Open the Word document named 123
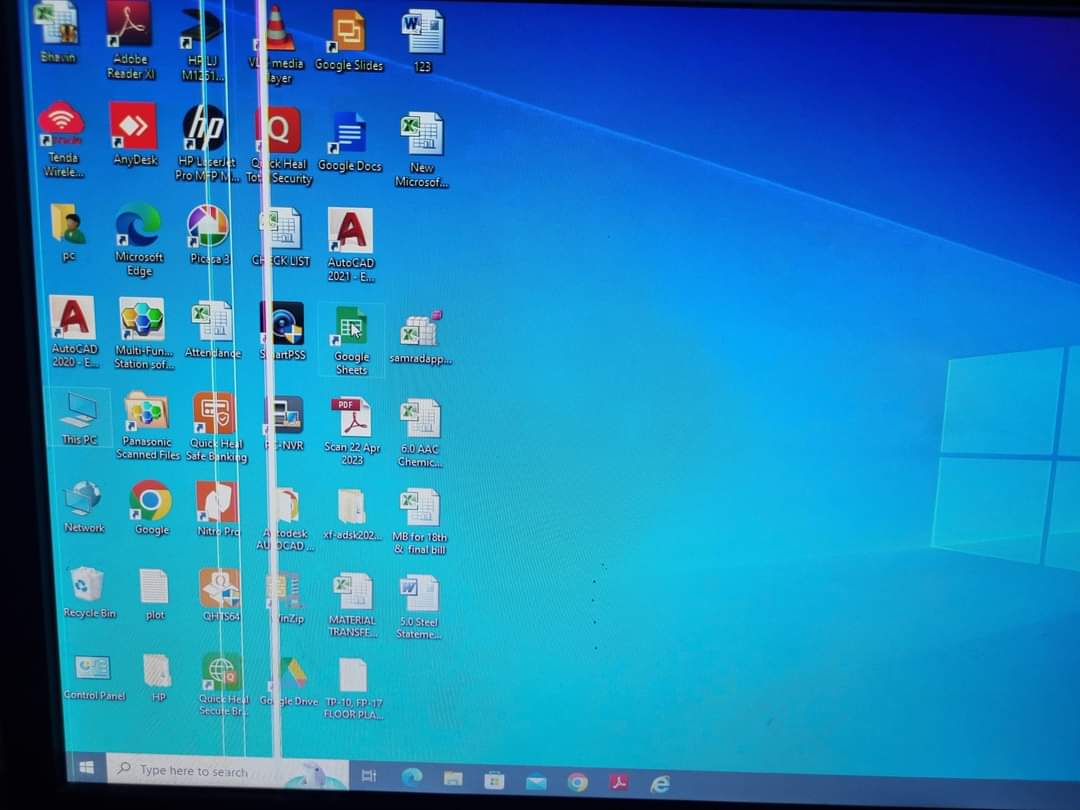 click(422, 41)
